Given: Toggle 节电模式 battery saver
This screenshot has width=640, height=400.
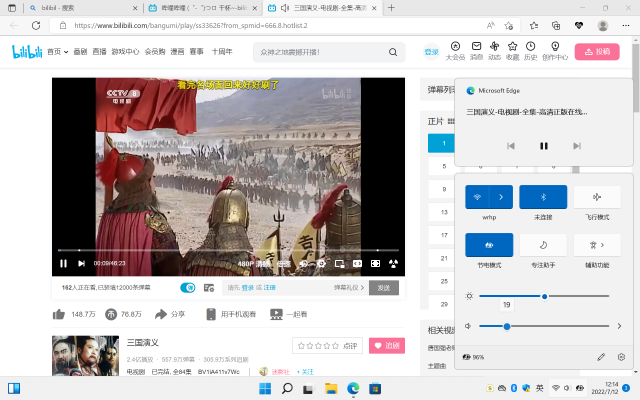Looking at the screenshot, I should click(x=489, y=245).
